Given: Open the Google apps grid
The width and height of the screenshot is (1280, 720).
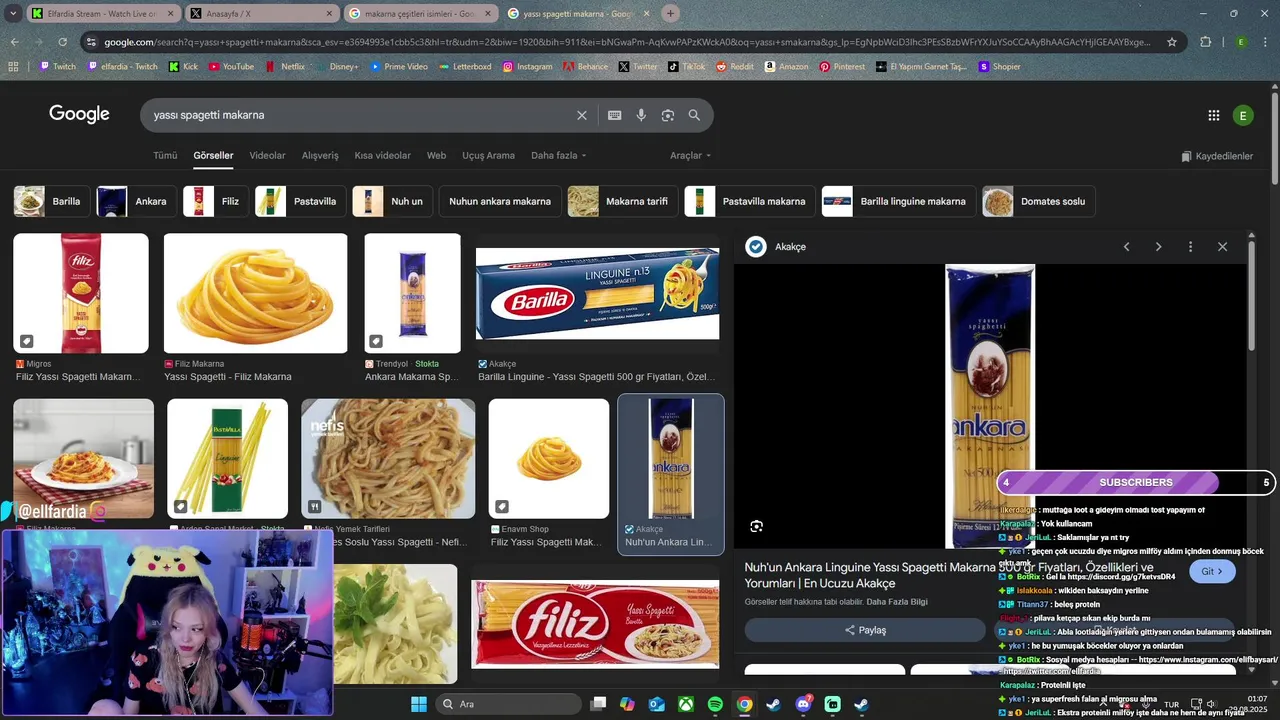Looking at the screenshot, I should [1213, 115].
